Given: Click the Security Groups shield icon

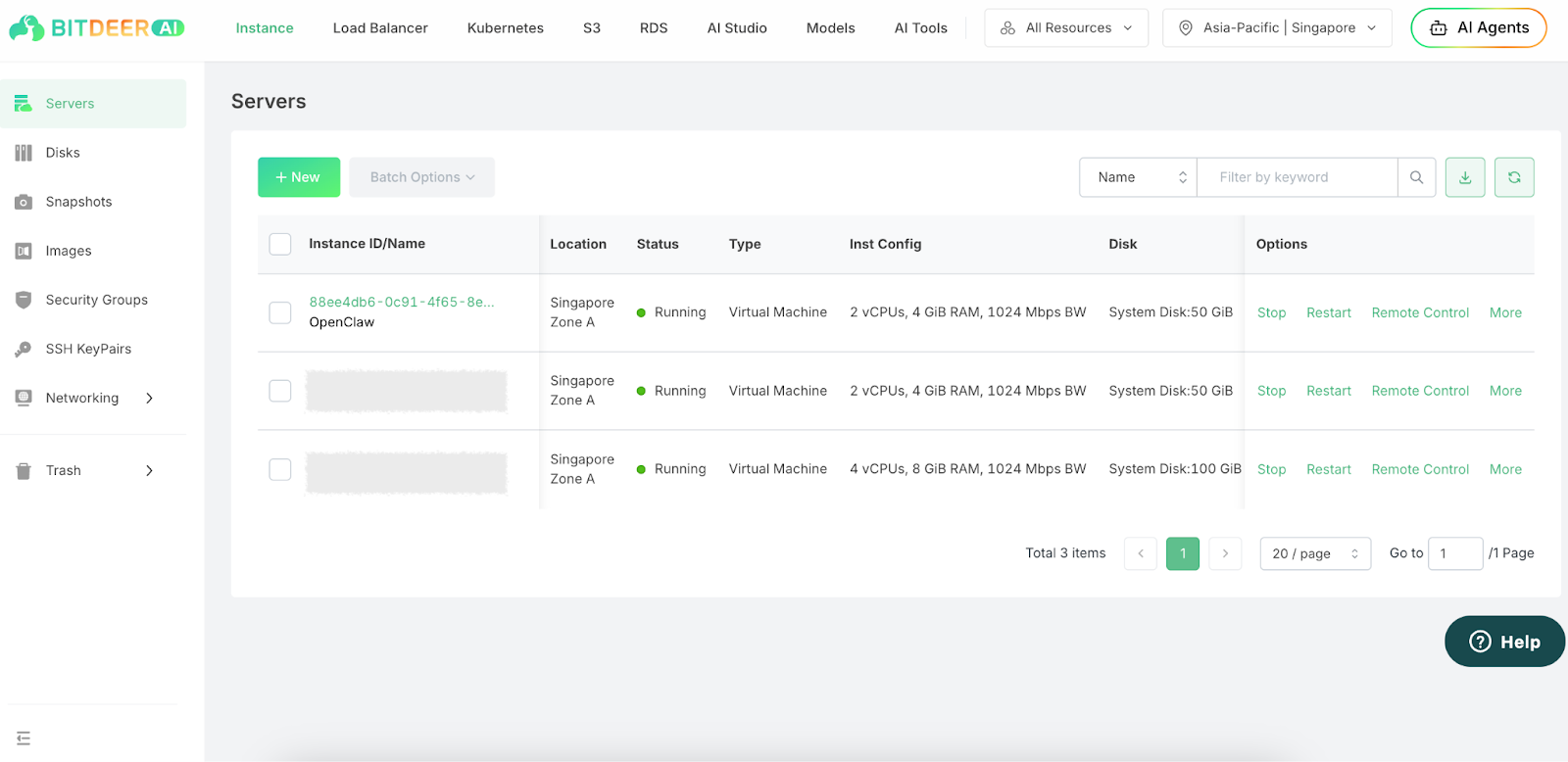Looking at the screenshot, I should coord(24,300).
